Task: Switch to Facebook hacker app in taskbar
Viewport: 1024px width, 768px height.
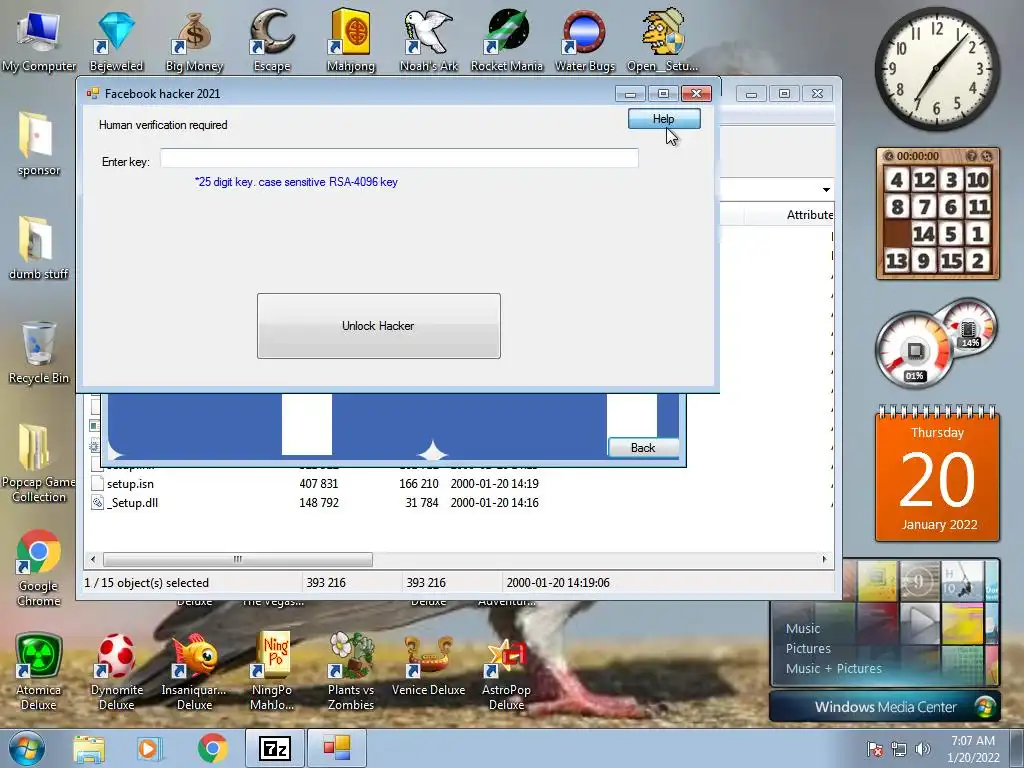Action: tap(337, 748)
